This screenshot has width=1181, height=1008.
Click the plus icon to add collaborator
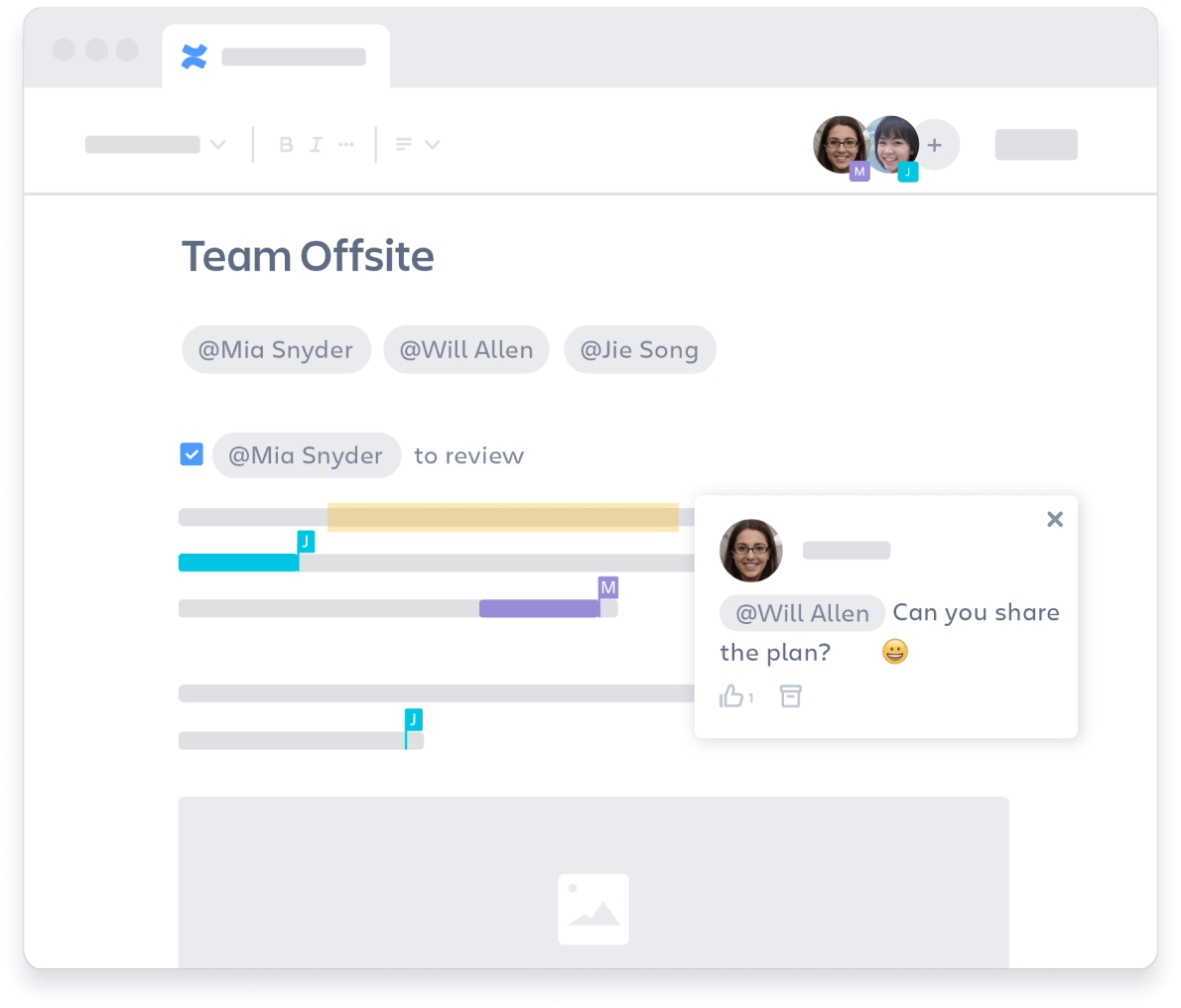(934, 145)
